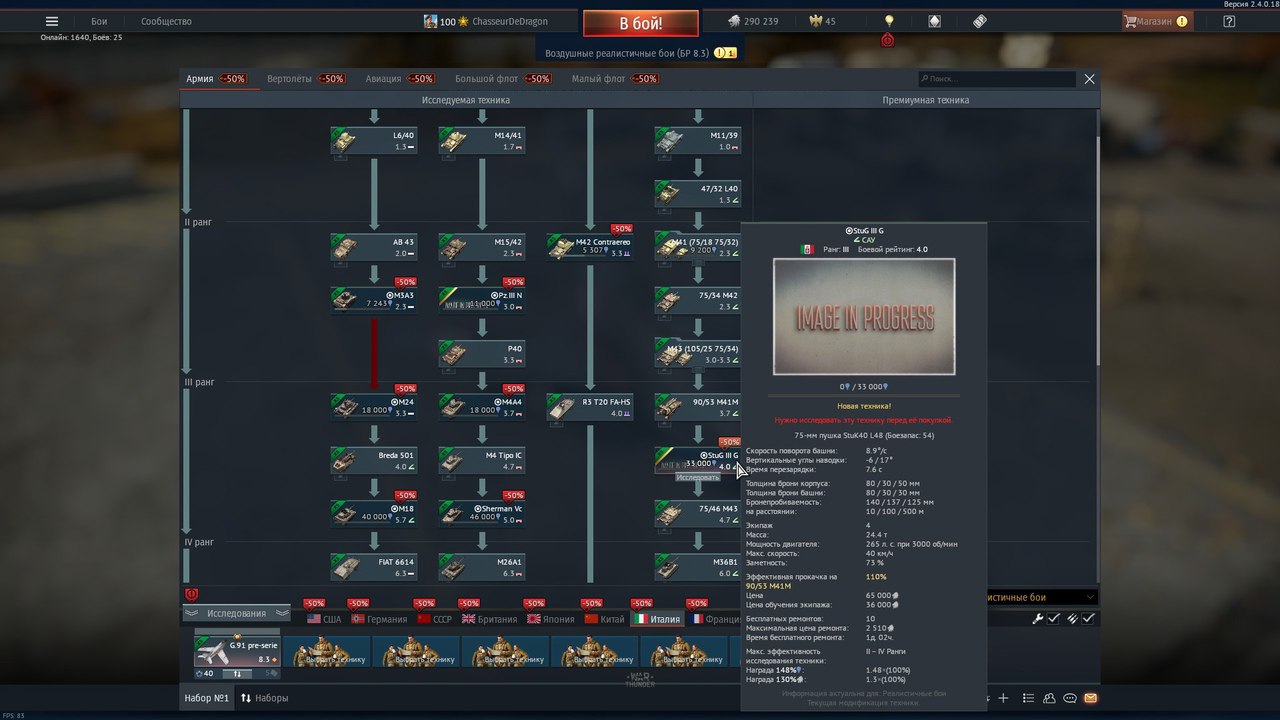Viewport: 1280px width, 720px height.
Task: Select the Италия nation tab
Action: click(x=658, y=619)
